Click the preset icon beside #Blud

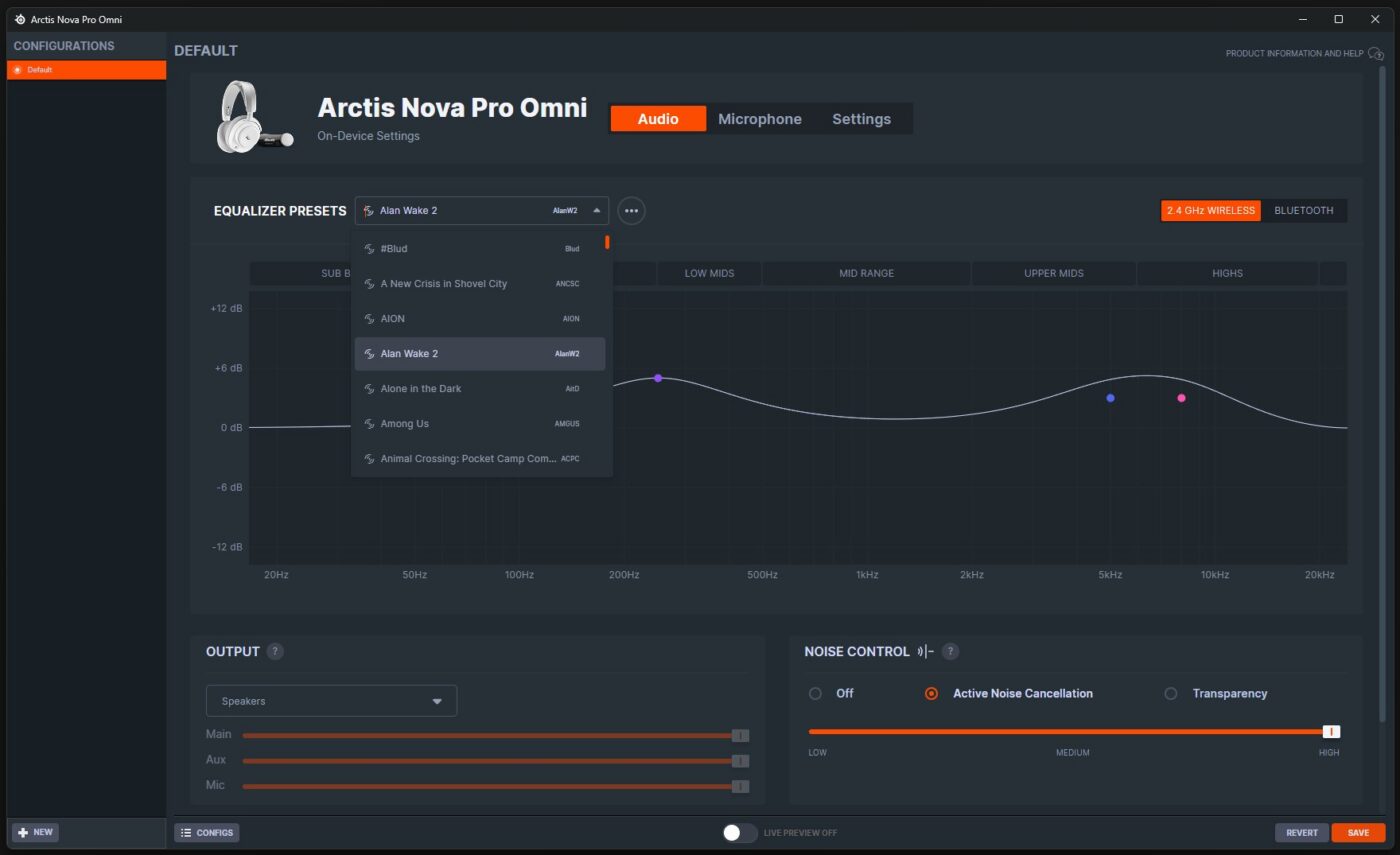369,249
